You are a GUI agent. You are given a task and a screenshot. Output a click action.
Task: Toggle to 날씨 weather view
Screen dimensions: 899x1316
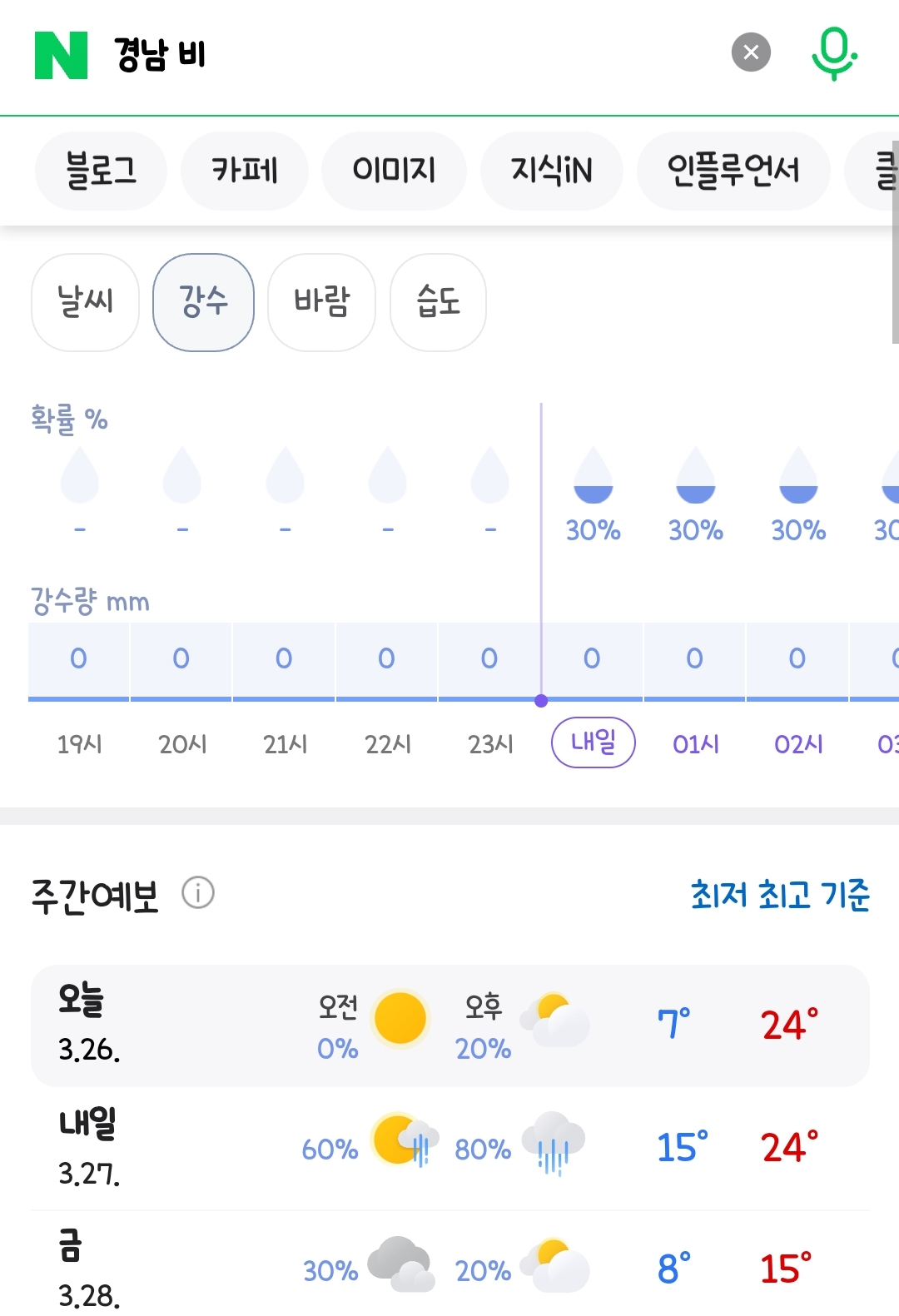click(85, 302)
